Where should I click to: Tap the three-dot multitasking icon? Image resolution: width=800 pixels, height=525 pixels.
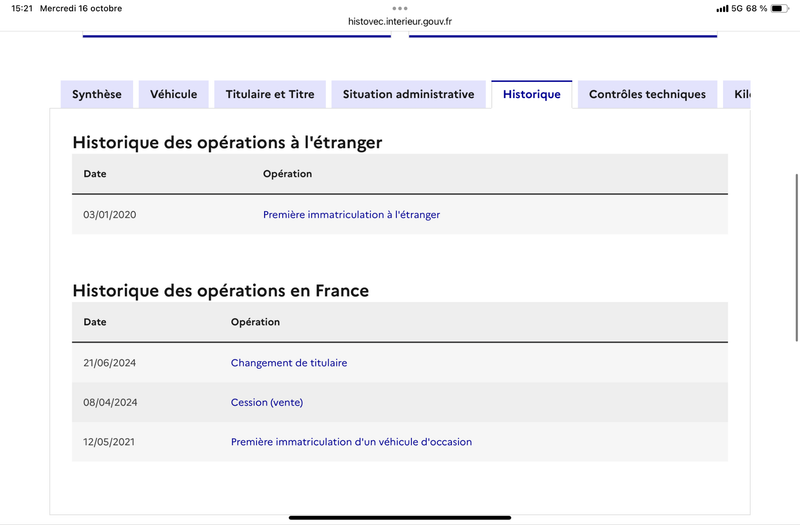point(400,8)
